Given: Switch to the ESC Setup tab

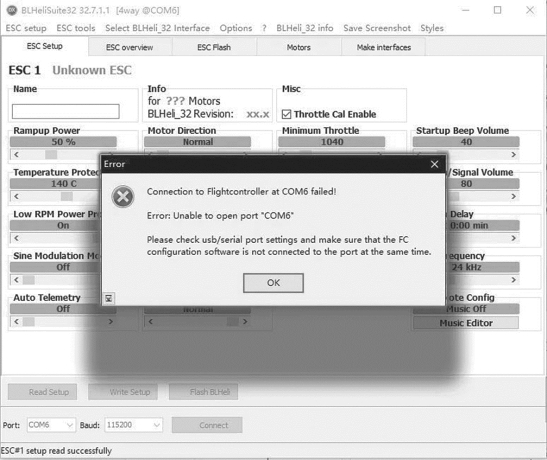Looking at the screenshot, I should [45, 46].
